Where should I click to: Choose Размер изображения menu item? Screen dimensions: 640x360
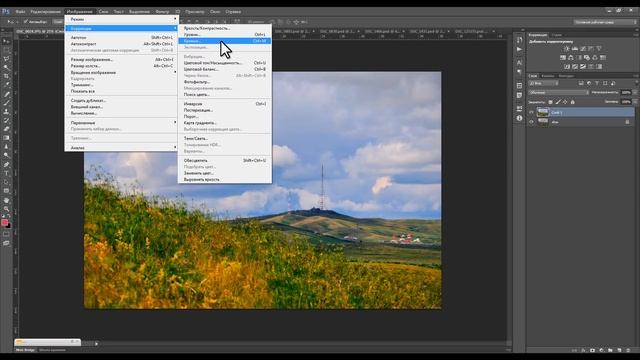point(121,60)
